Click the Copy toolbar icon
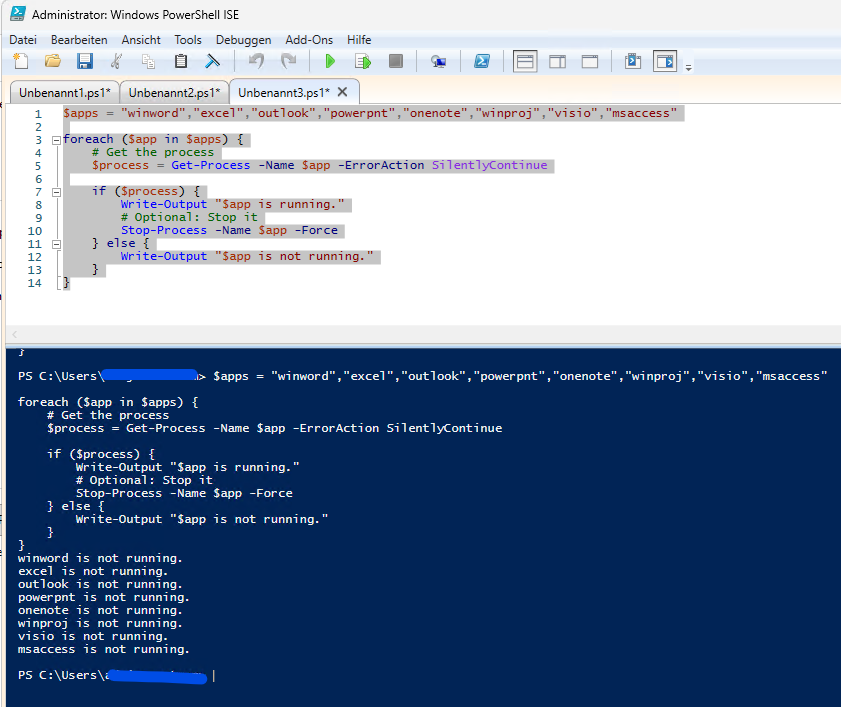841x707 pixels. tap(149, 61)
